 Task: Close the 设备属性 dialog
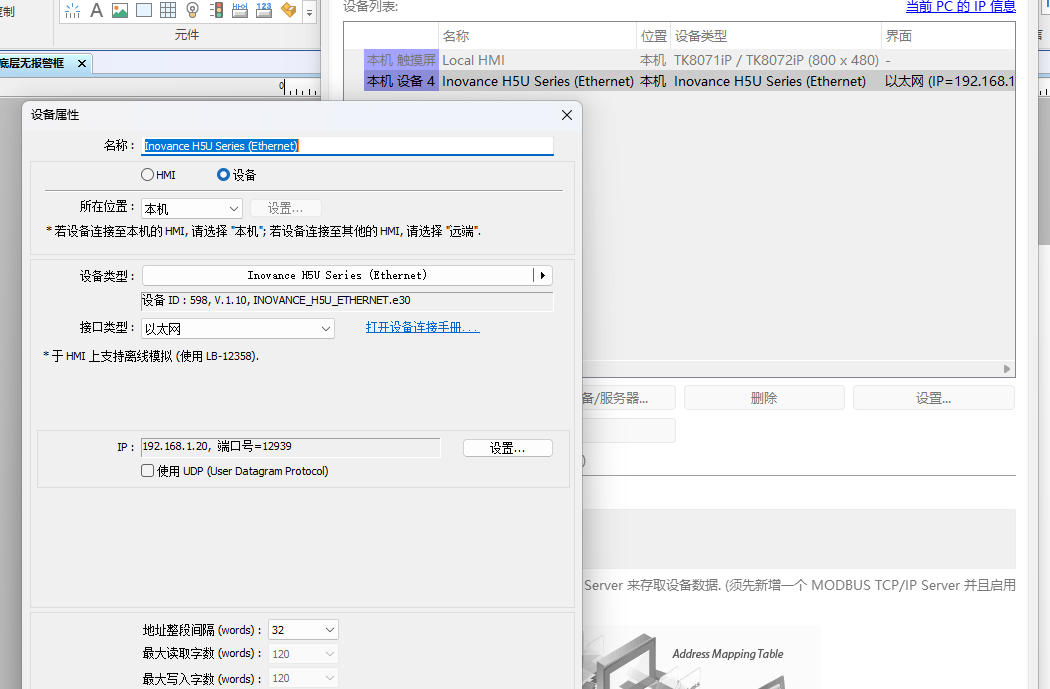tap(567, 115)
